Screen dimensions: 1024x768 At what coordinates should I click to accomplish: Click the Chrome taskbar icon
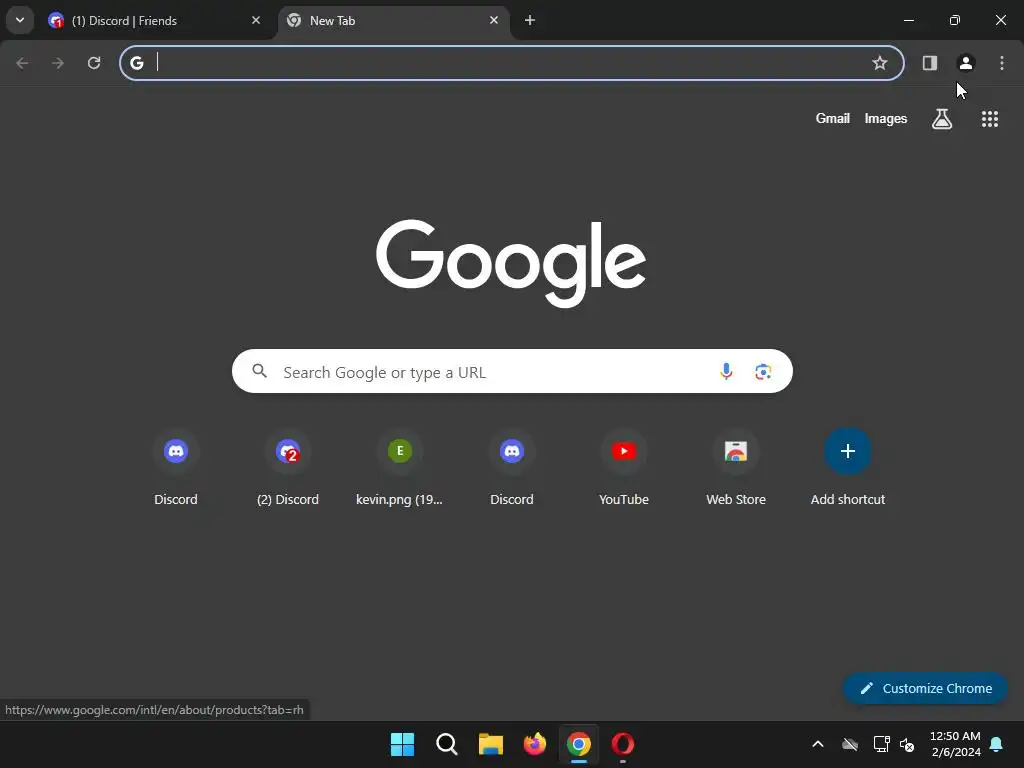coord(579,744)
